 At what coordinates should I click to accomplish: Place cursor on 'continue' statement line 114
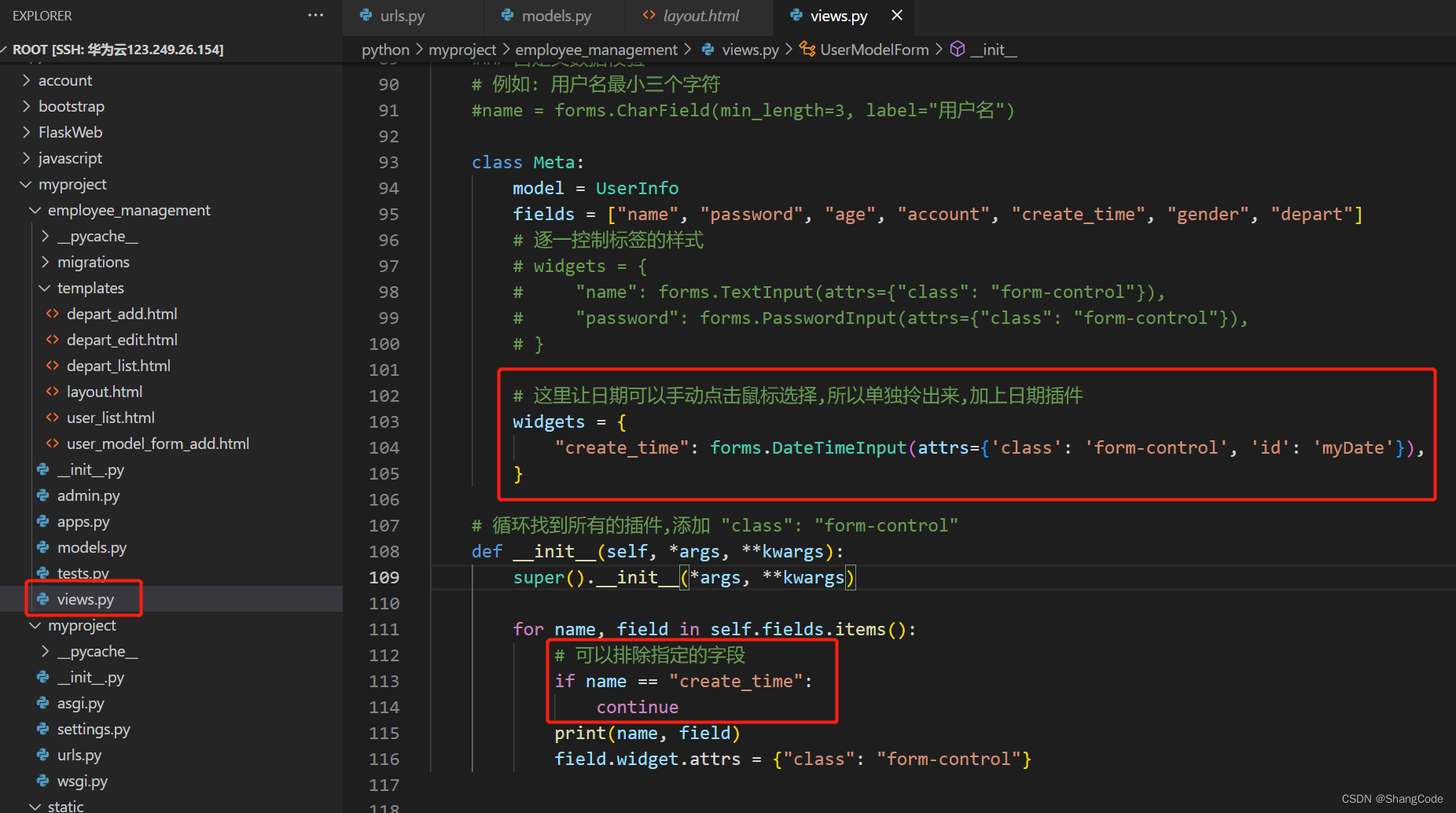637,707
